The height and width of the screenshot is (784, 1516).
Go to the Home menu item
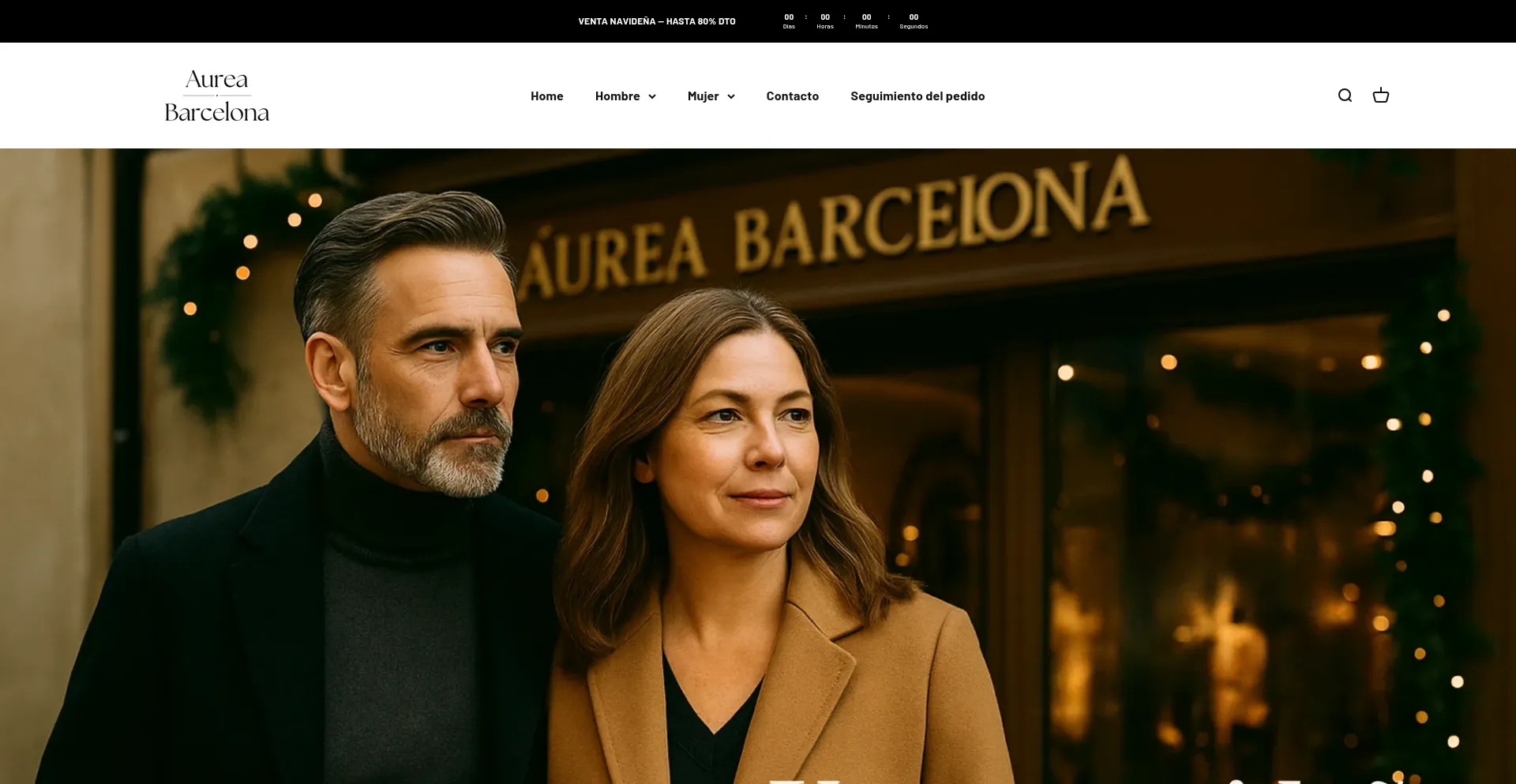point(546,96)
